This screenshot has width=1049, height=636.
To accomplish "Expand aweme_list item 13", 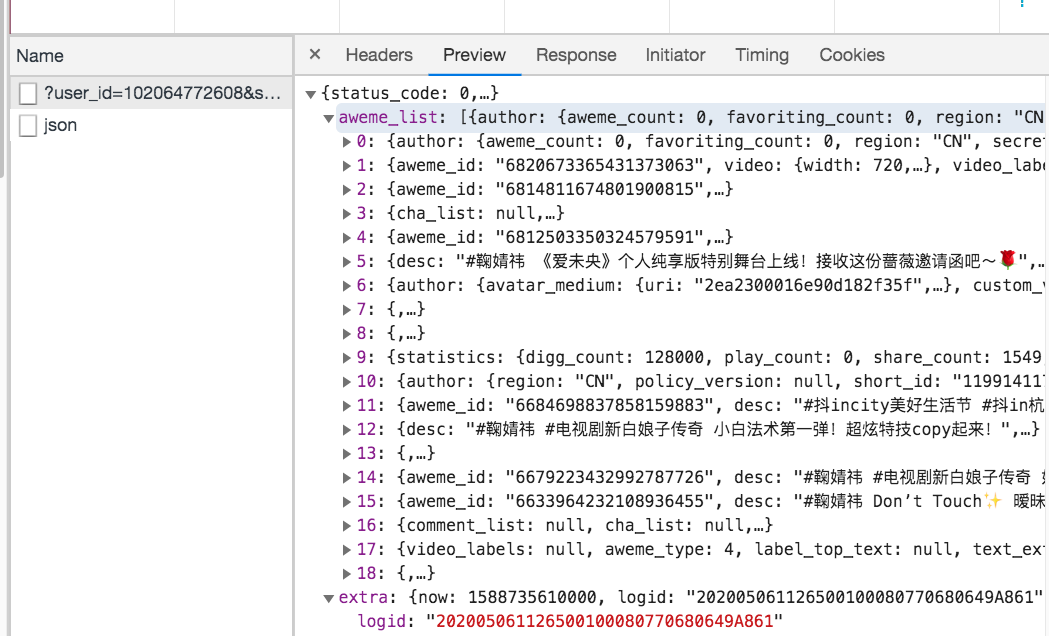I will [347, 454].
